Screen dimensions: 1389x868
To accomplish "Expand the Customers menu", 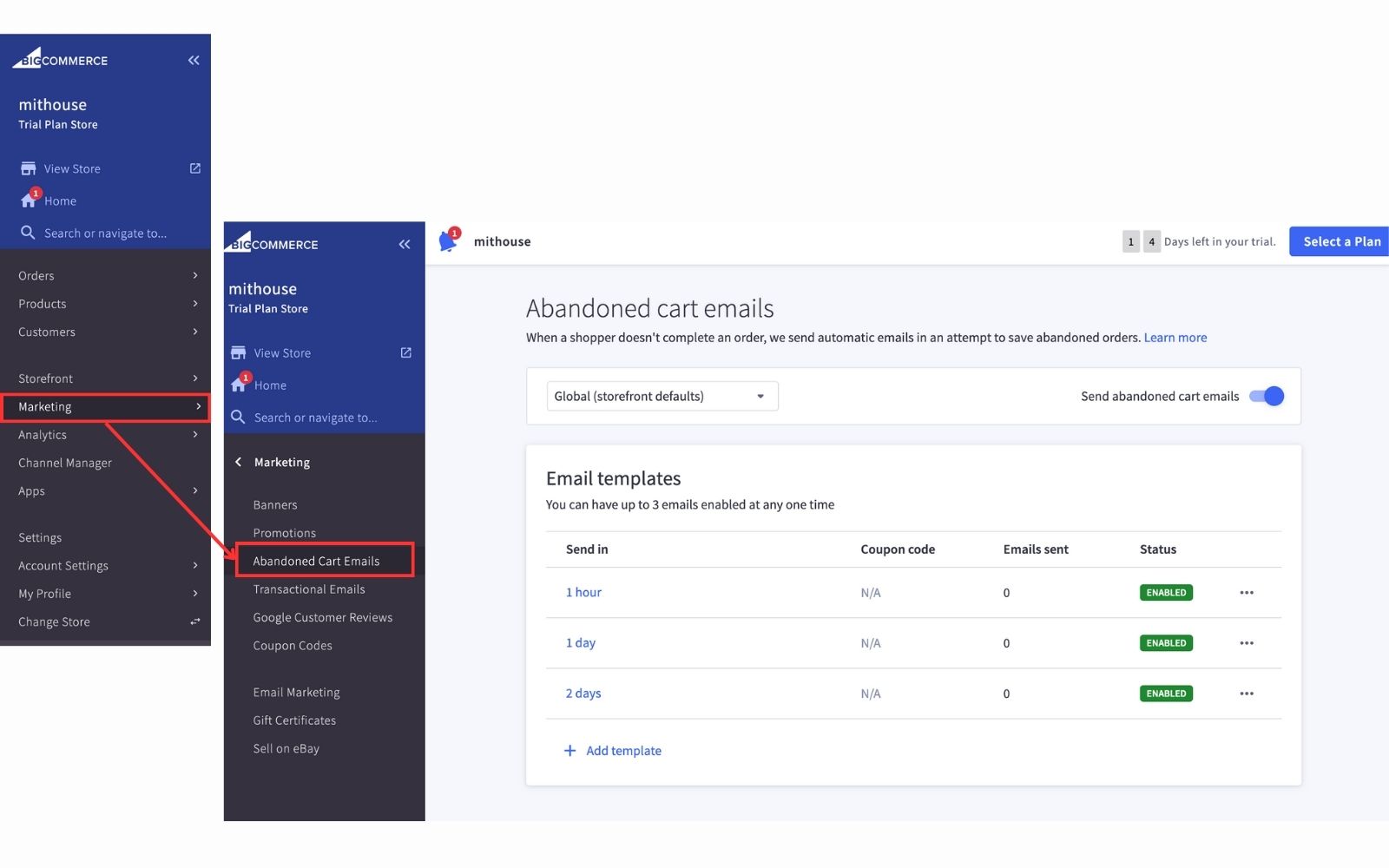I will click(105, 332).
